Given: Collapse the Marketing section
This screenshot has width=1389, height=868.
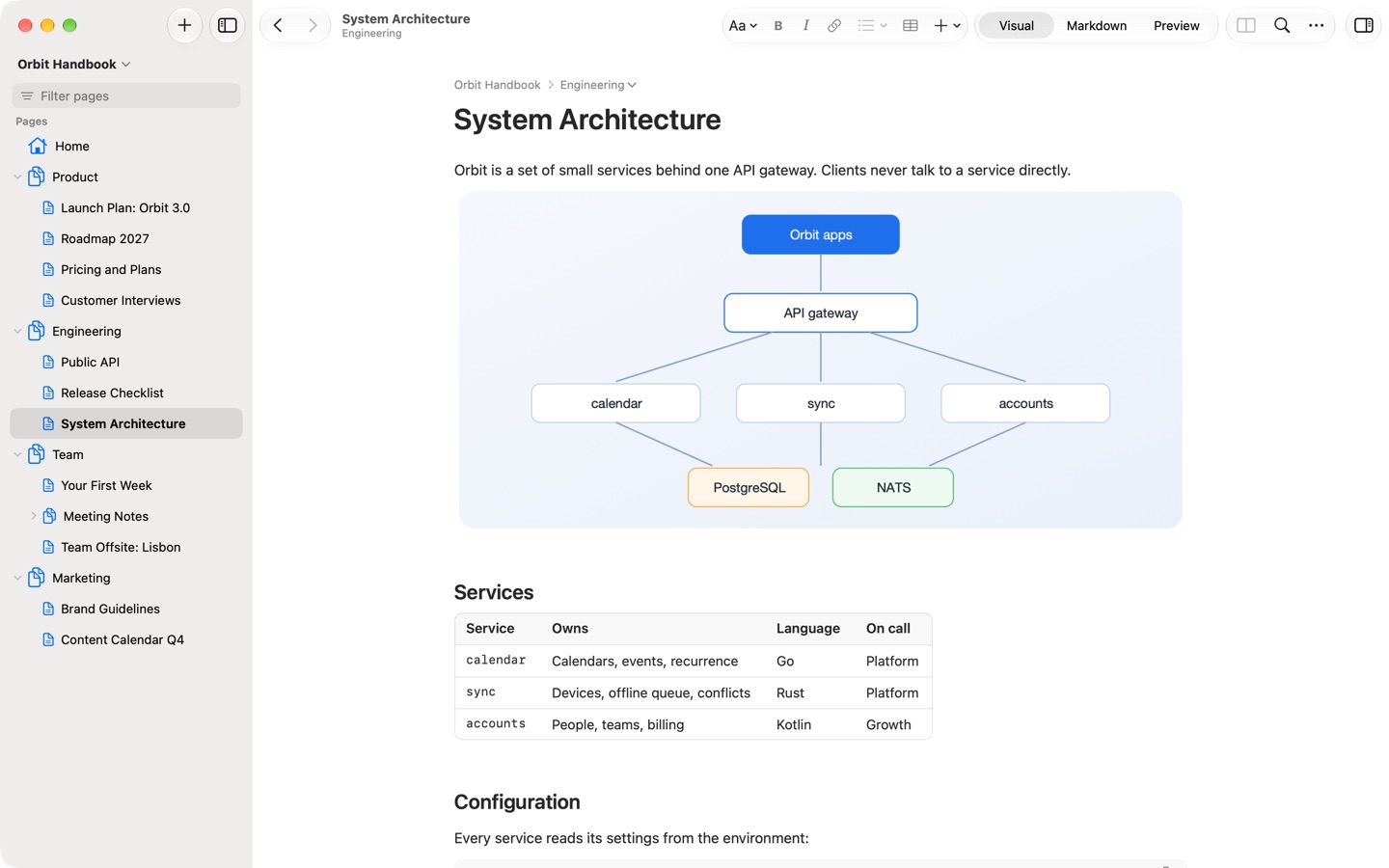Looking at the screenshot, I should (17, 578).
